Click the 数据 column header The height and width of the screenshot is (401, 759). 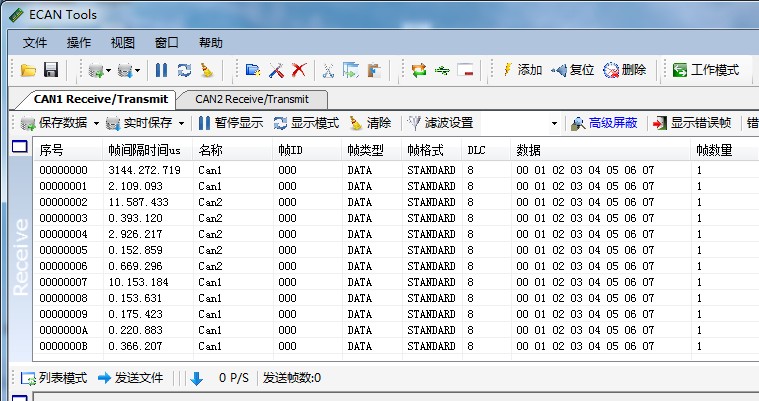tap(601, 150)
